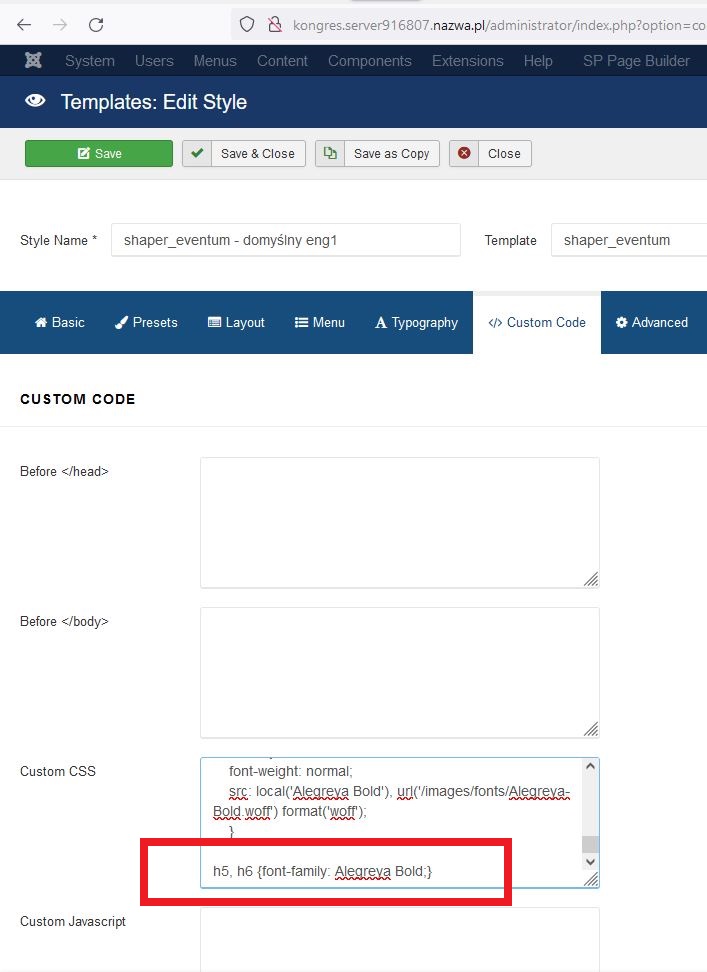Image resolution: width=707 pixels, height=972 pixels.
Task: Click the Save as Copy button
Action: pos(377,153)
